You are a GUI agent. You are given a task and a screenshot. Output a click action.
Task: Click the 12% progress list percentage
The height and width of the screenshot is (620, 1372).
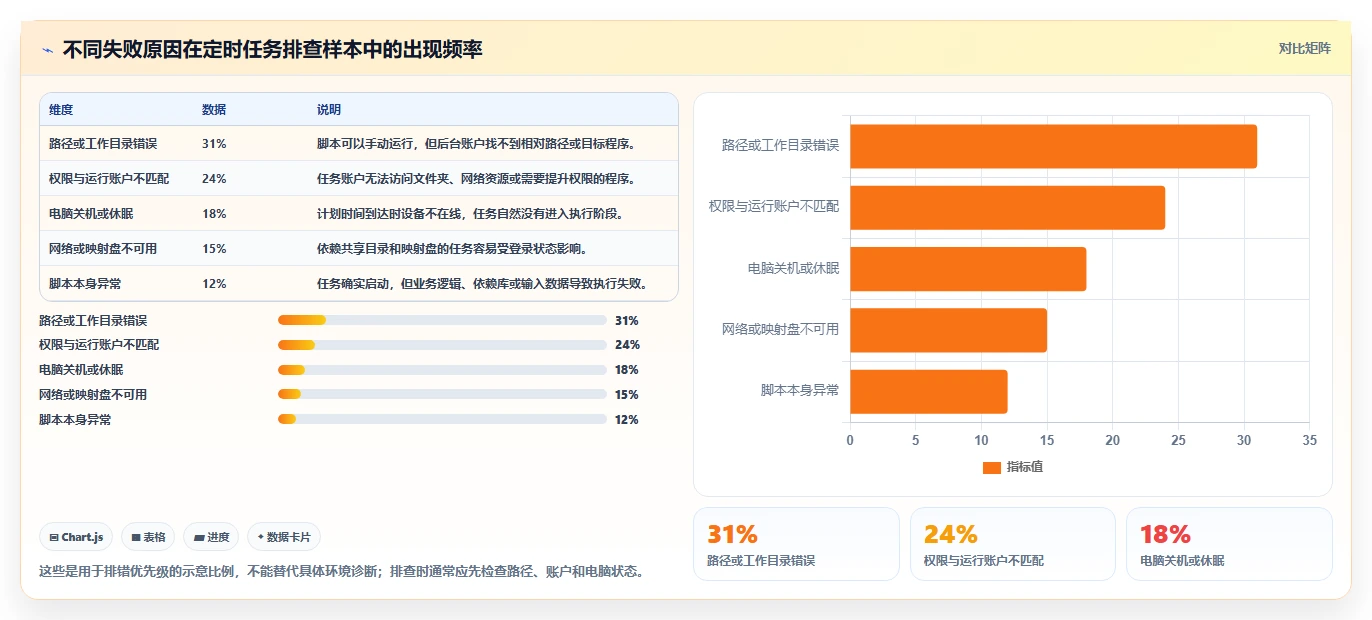pos(627,420)
